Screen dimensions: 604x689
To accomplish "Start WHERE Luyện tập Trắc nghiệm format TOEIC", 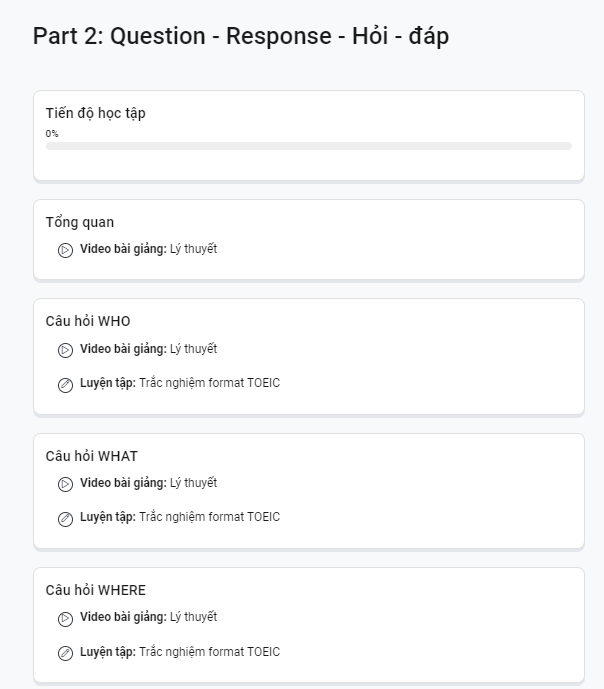I will [180, 652].
